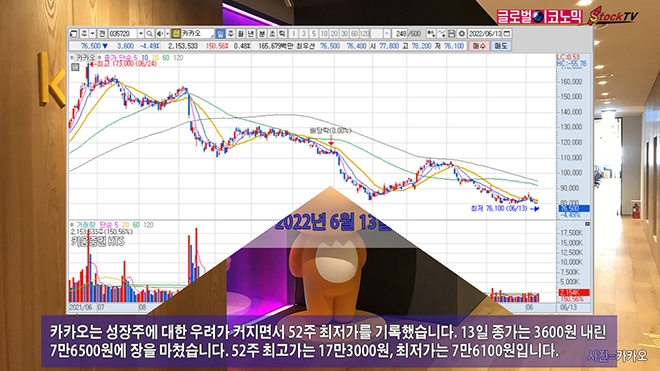
Task: Click the 매도 sell button
Action: click(501, 46)
